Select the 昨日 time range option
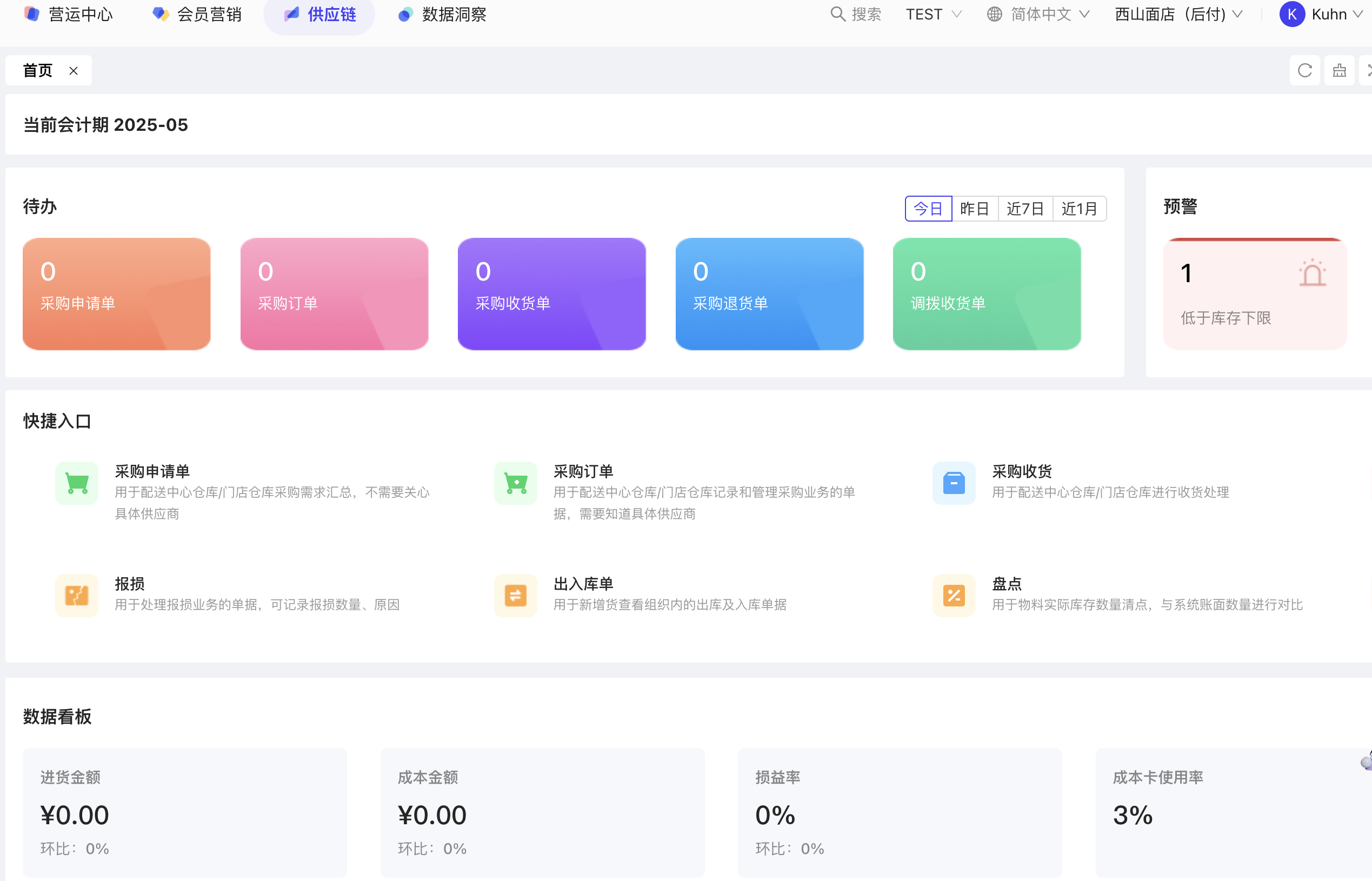Screen dimensions: 1372x881 pyautogui.click(x=974, y=209)
